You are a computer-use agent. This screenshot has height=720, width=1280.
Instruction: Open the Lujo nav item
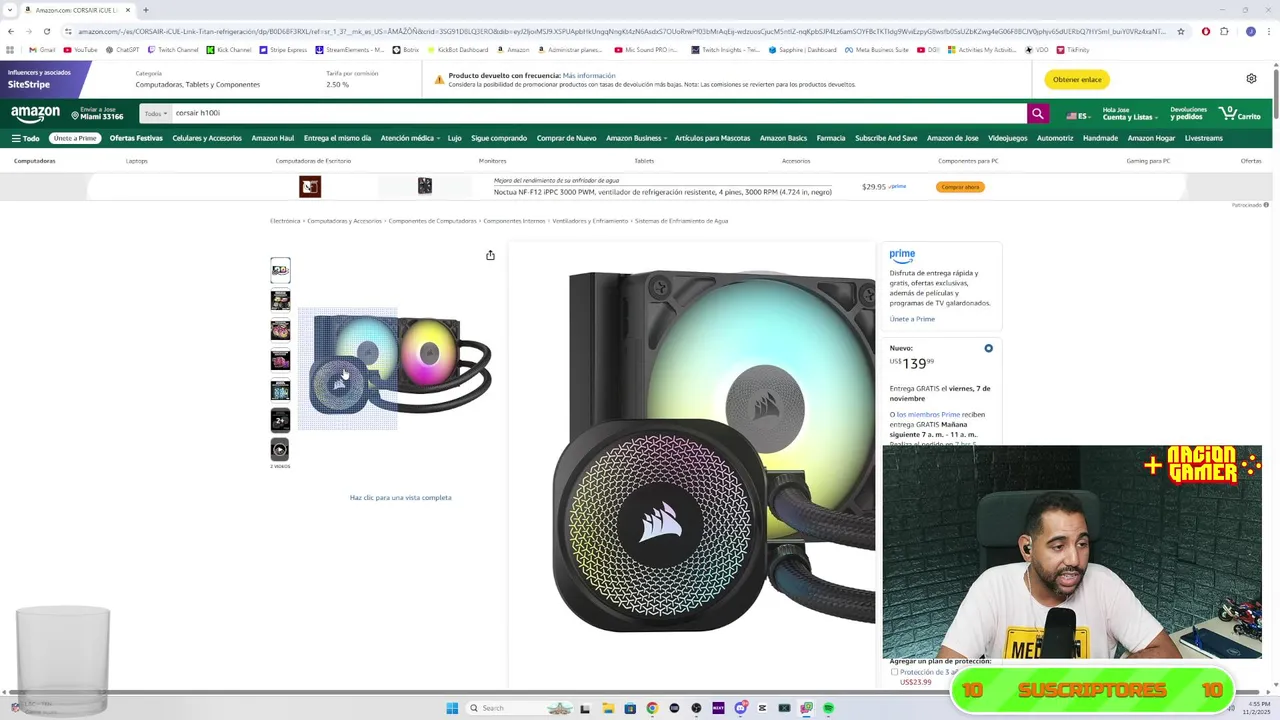(x=454, y=138)
